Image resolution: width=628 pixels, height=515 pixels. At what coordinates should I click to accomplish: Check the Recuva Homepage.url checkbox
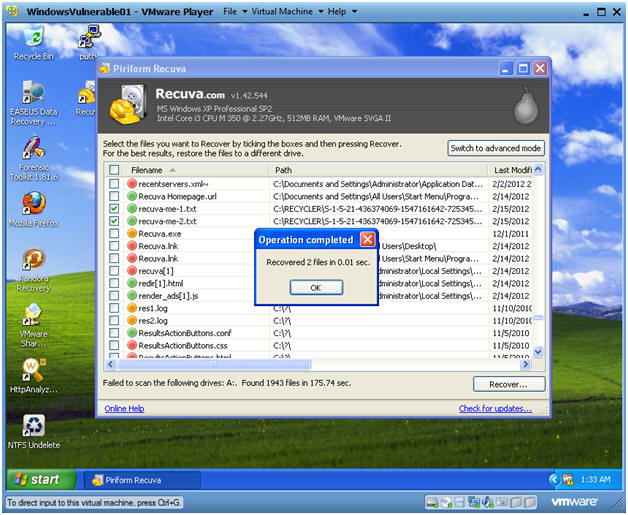tap(114, 196)
